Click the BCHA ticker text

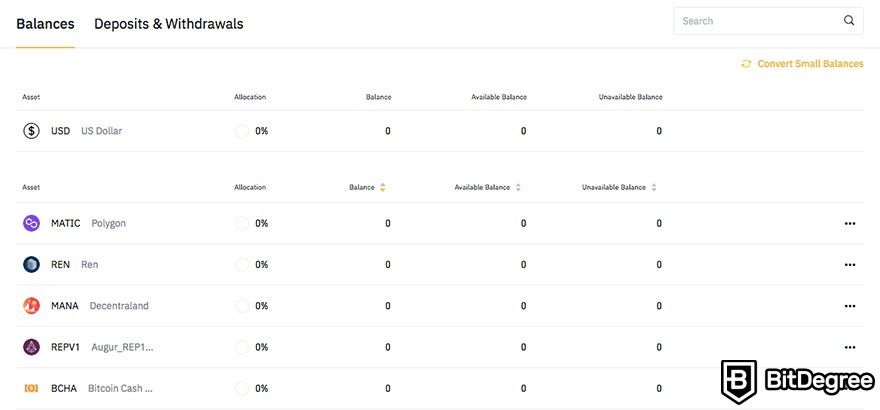[64, 388]
